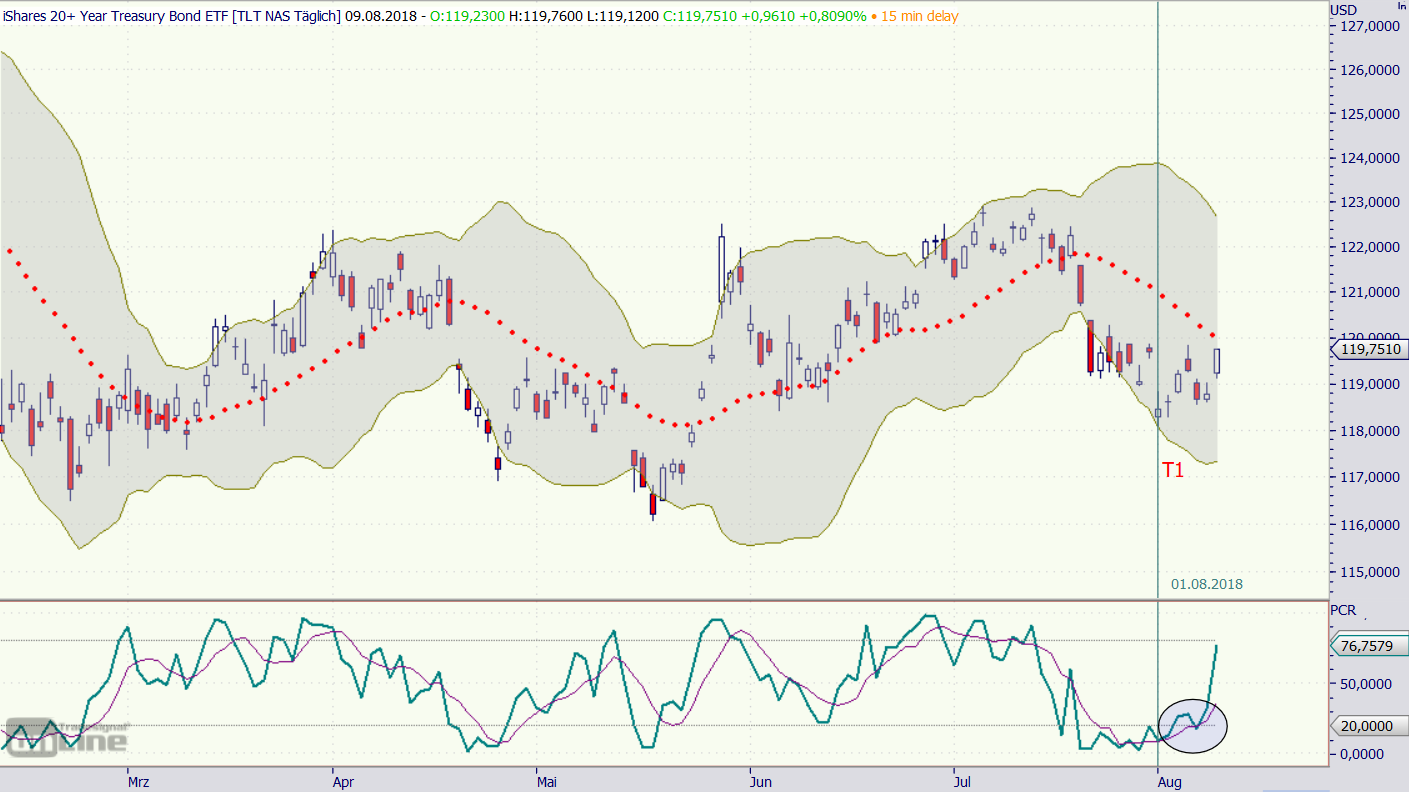
Task: Click the high value H:119,7600
Action: point(547,16)
